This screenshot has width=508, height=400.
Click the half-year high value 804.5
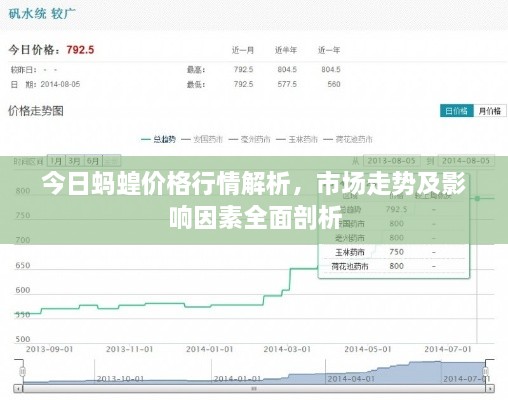[x=287, y=69]
